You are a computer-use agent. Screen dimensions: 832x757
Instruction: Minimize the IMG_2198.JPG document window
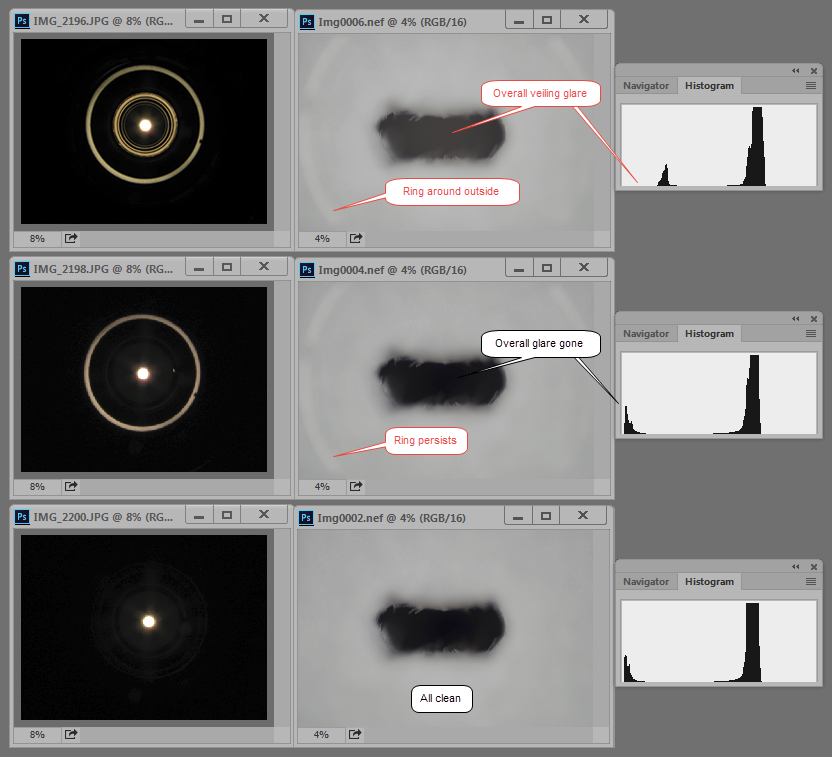point(199,267)
